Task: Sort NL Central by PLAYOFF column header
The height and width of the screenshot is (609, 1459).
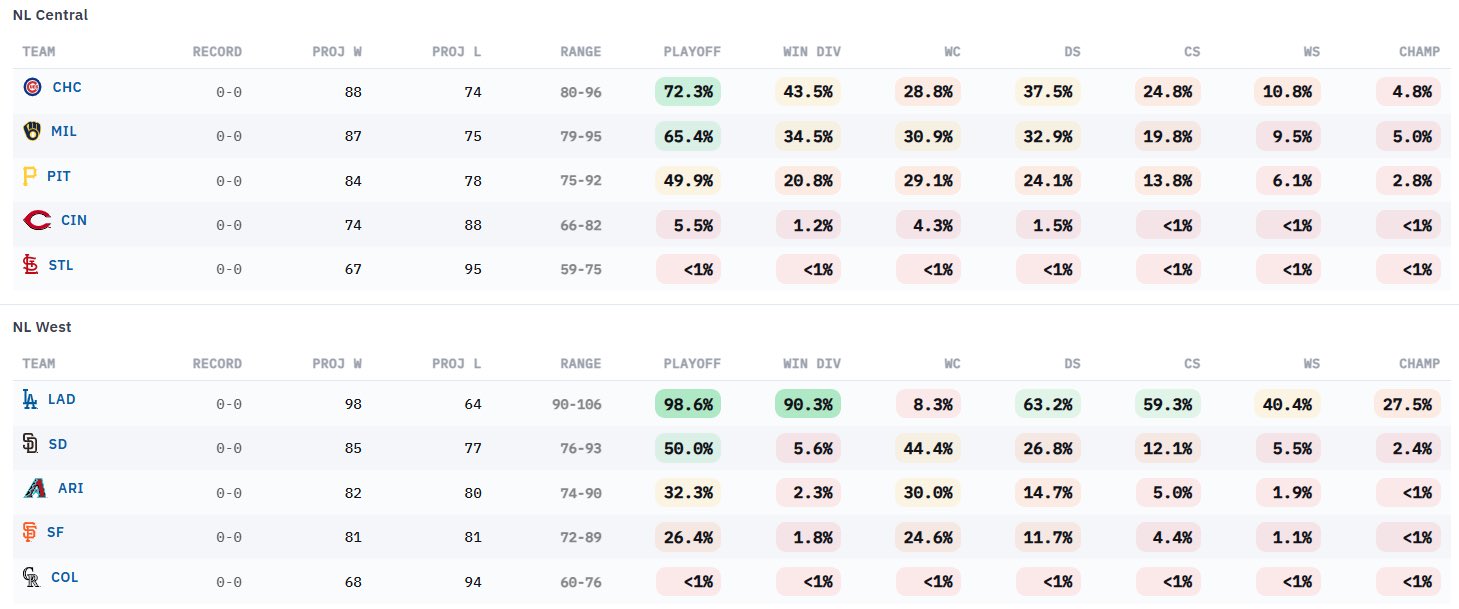Action: click(x=692, y=52)
